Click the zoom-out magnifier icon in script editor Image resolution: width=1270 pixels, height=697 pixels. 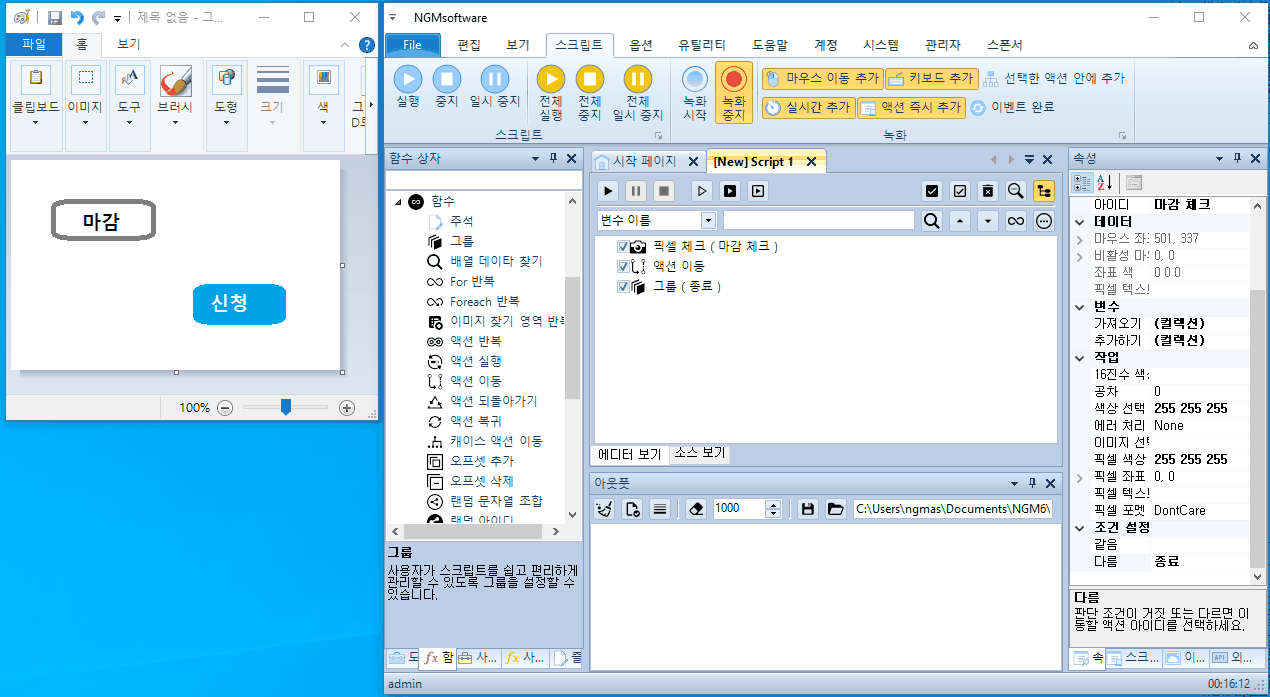(x=1016, y=190)
